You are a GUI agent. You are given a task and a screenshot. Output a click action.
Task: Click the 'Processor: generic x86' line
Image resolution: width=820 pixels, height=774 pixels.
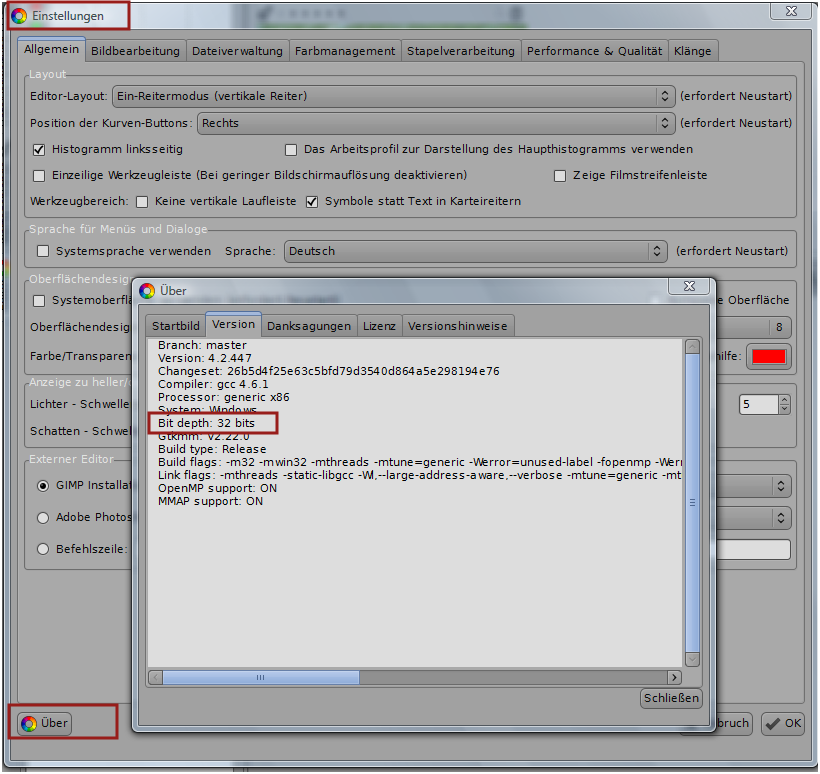coord(223,397)
